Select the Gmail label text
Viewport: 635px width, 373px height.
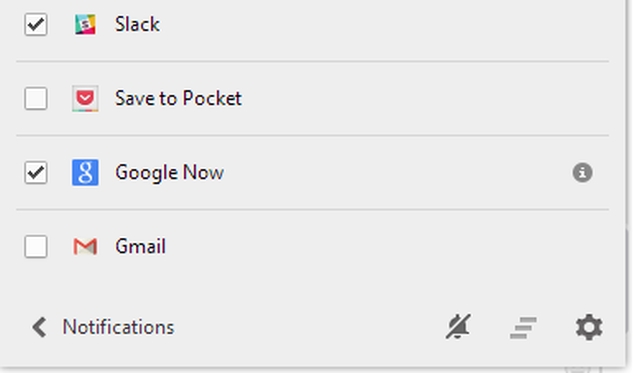coord(140,246)
